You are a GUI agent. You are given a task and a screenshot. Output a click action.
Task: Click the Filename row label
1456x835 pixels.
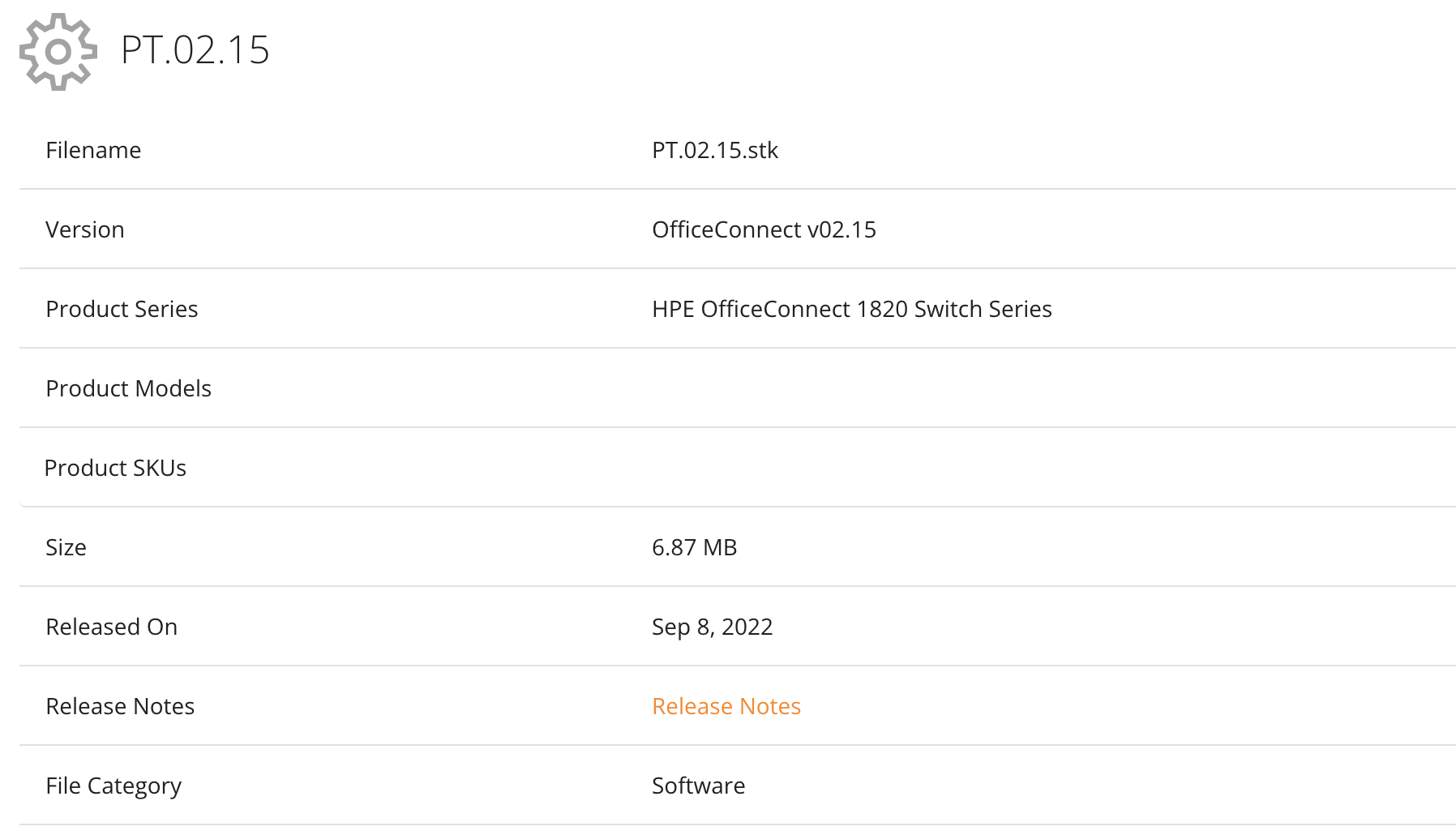tap(93, 150)
